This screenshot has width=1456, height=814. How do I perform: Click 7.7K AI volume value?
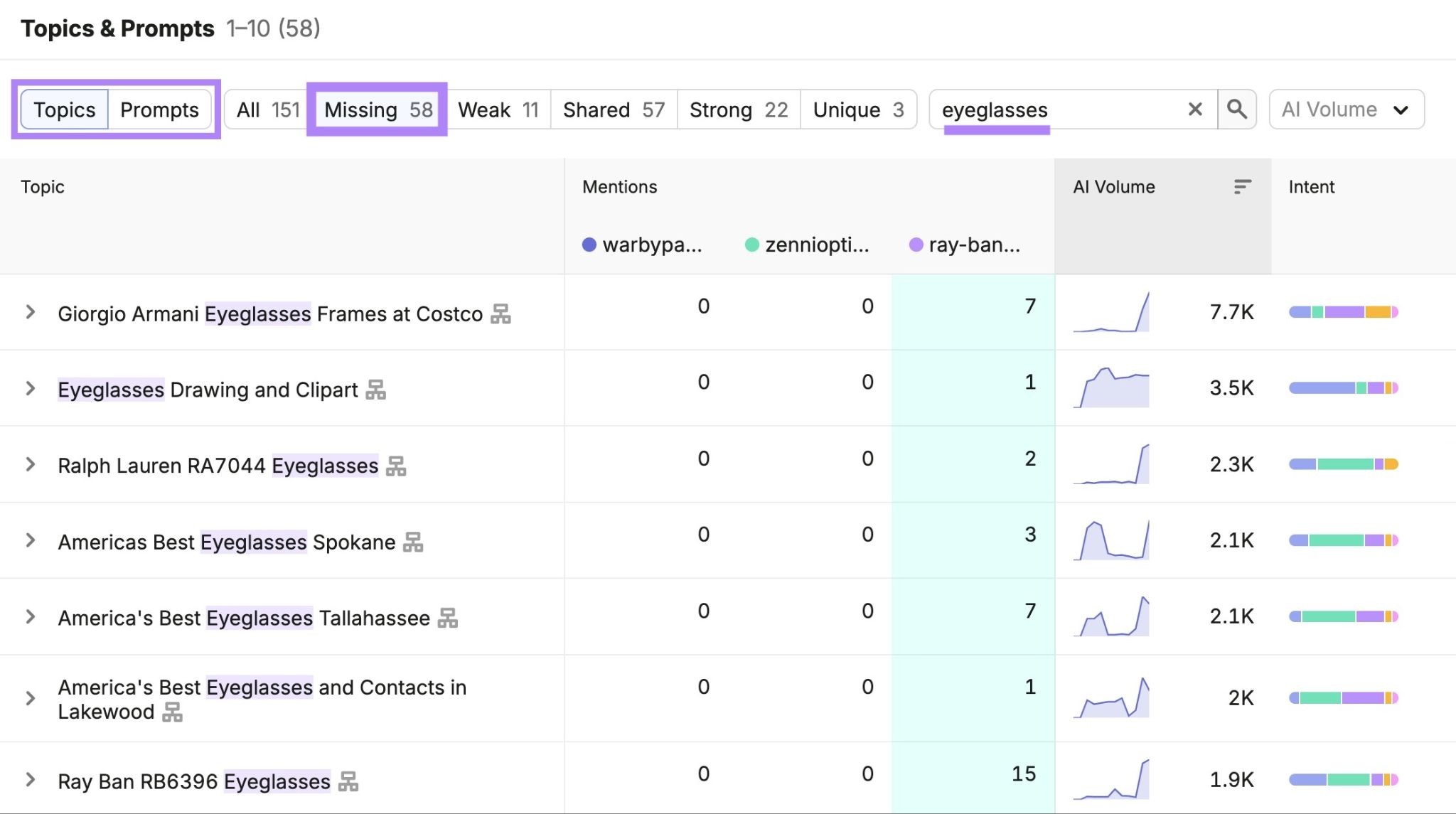point(1232,312)
